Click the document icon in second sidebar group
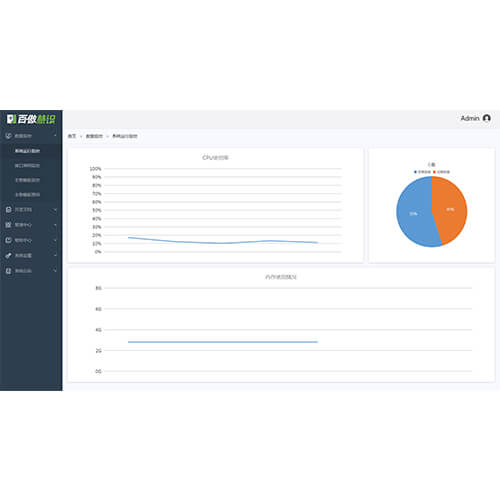Image resolution: width=500 pixels, height=500 pixels. pos(9,210)
